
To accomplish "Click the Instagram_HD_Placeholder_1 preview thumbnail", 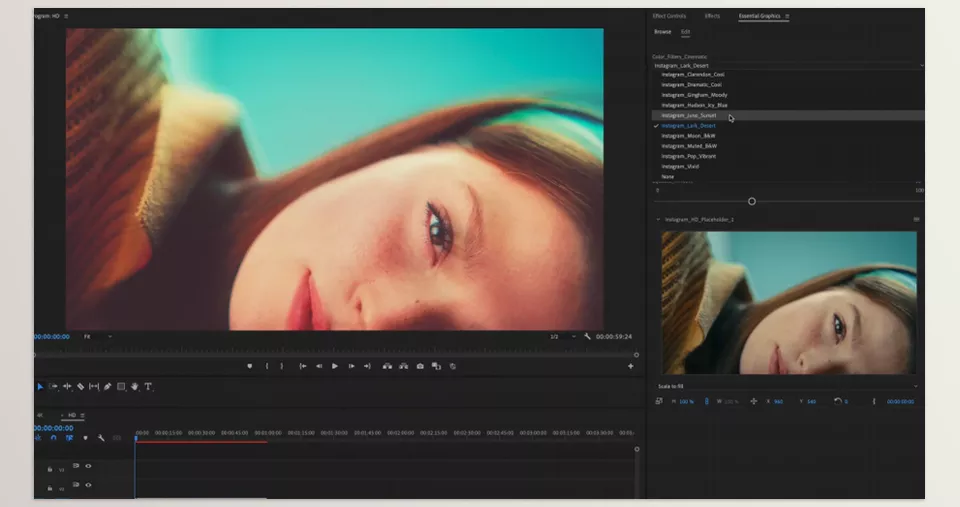I will pyautogui.click(x=789, y=302).
